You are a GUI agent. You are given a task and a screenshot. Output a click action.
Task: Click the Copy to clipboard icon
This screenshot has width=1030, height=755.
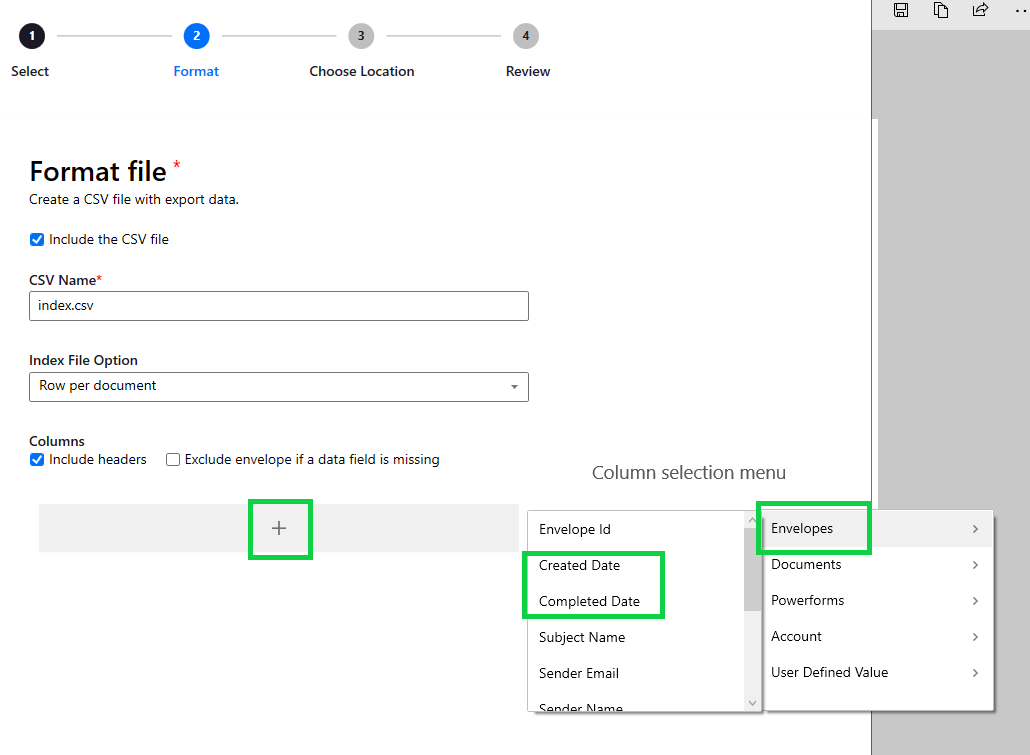(x=941, y=10)
